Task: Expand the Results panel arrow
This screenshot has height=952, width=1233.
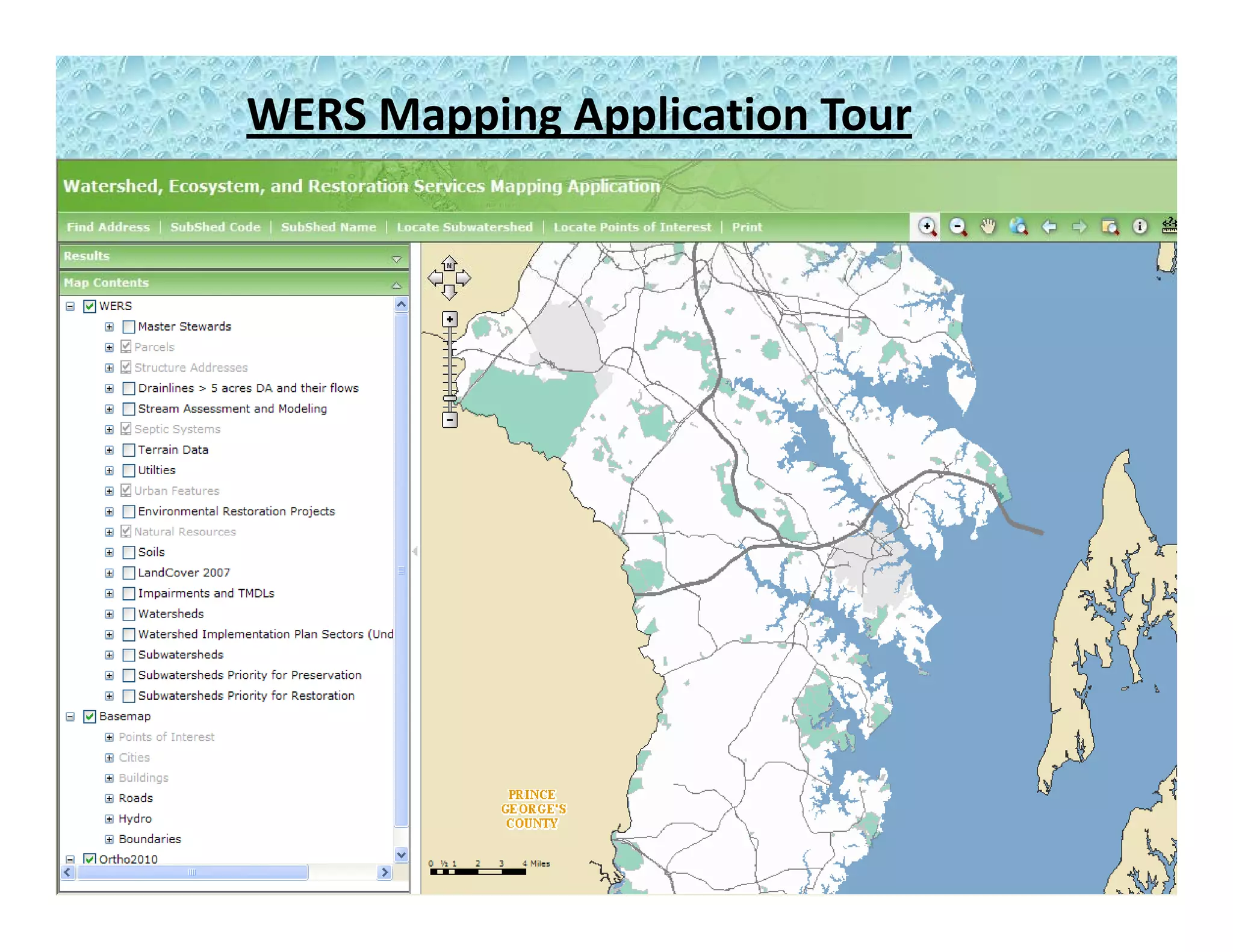Action: click(x=396, y=259)
